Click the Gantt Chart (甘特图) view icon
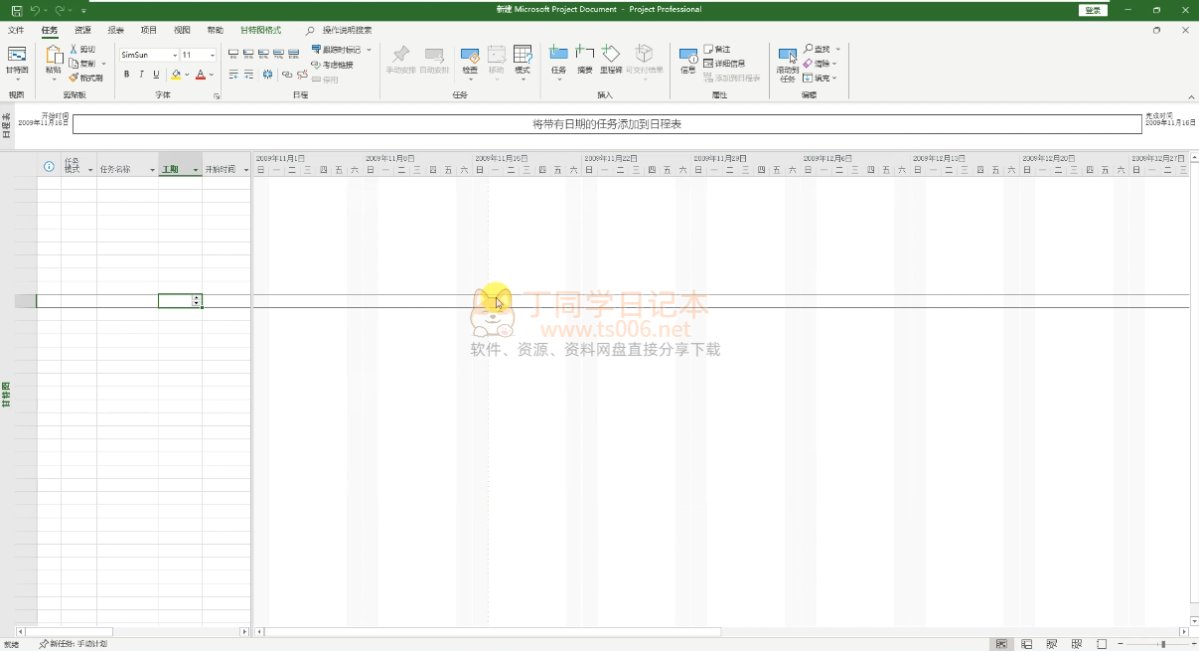 pos(17,56)
